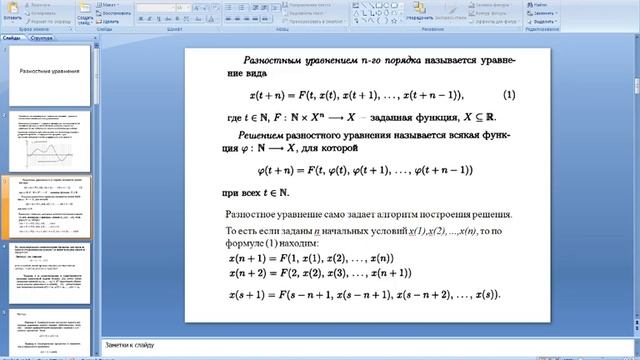Screen dimensions: 640x360
Task: Toggle numbered list
Action: coord(242,8)
